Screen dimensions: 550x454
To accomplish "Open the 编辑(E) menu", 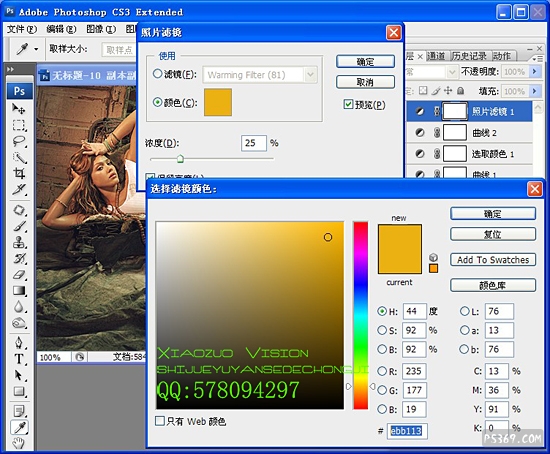I will 61,29.
